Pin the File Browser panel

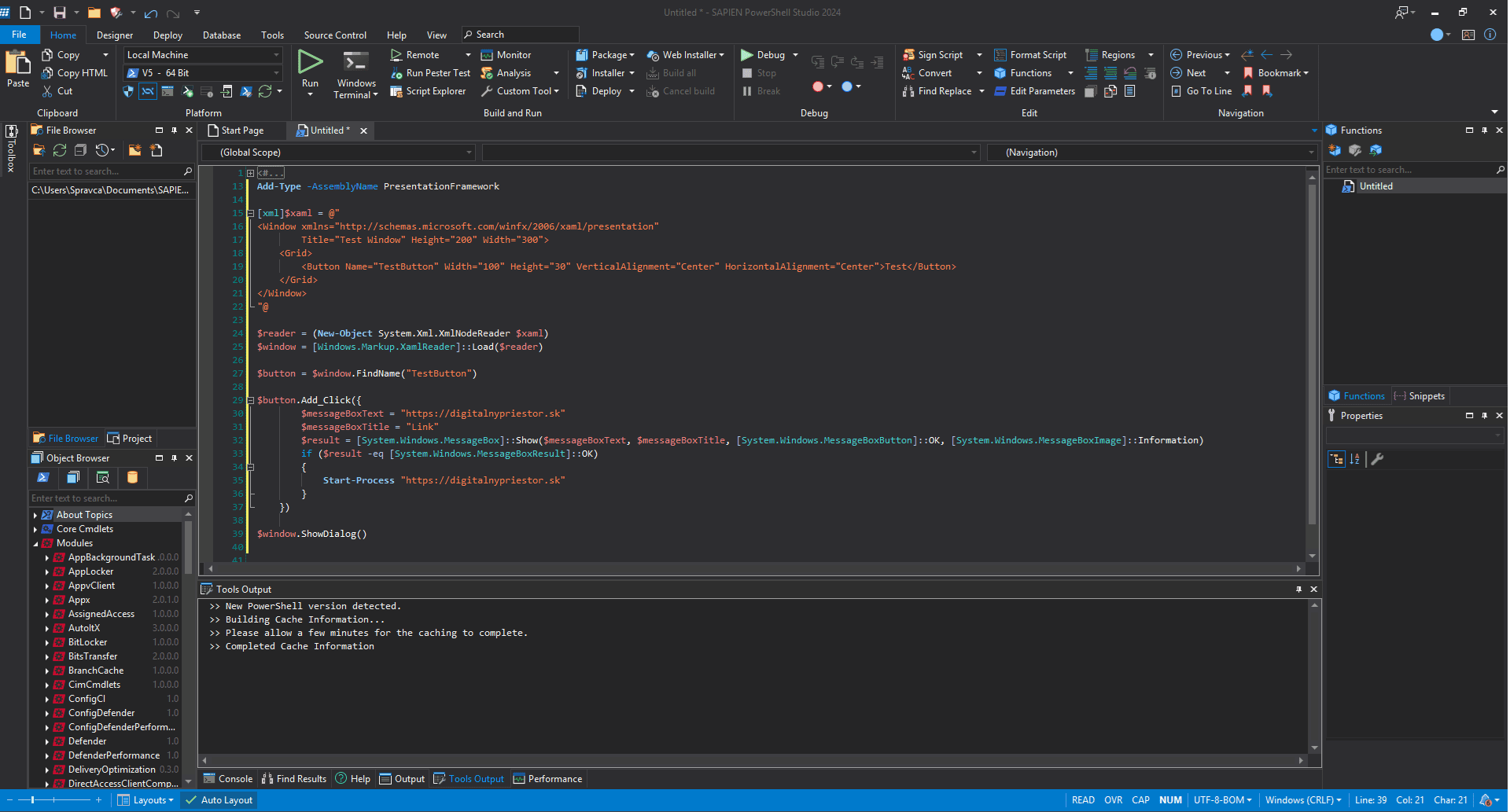click(174, 130)
